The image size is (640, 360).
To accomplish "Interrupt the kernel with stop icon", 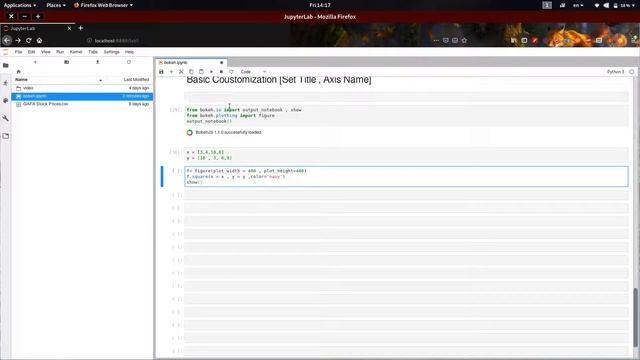I will [x=221, y=72].
